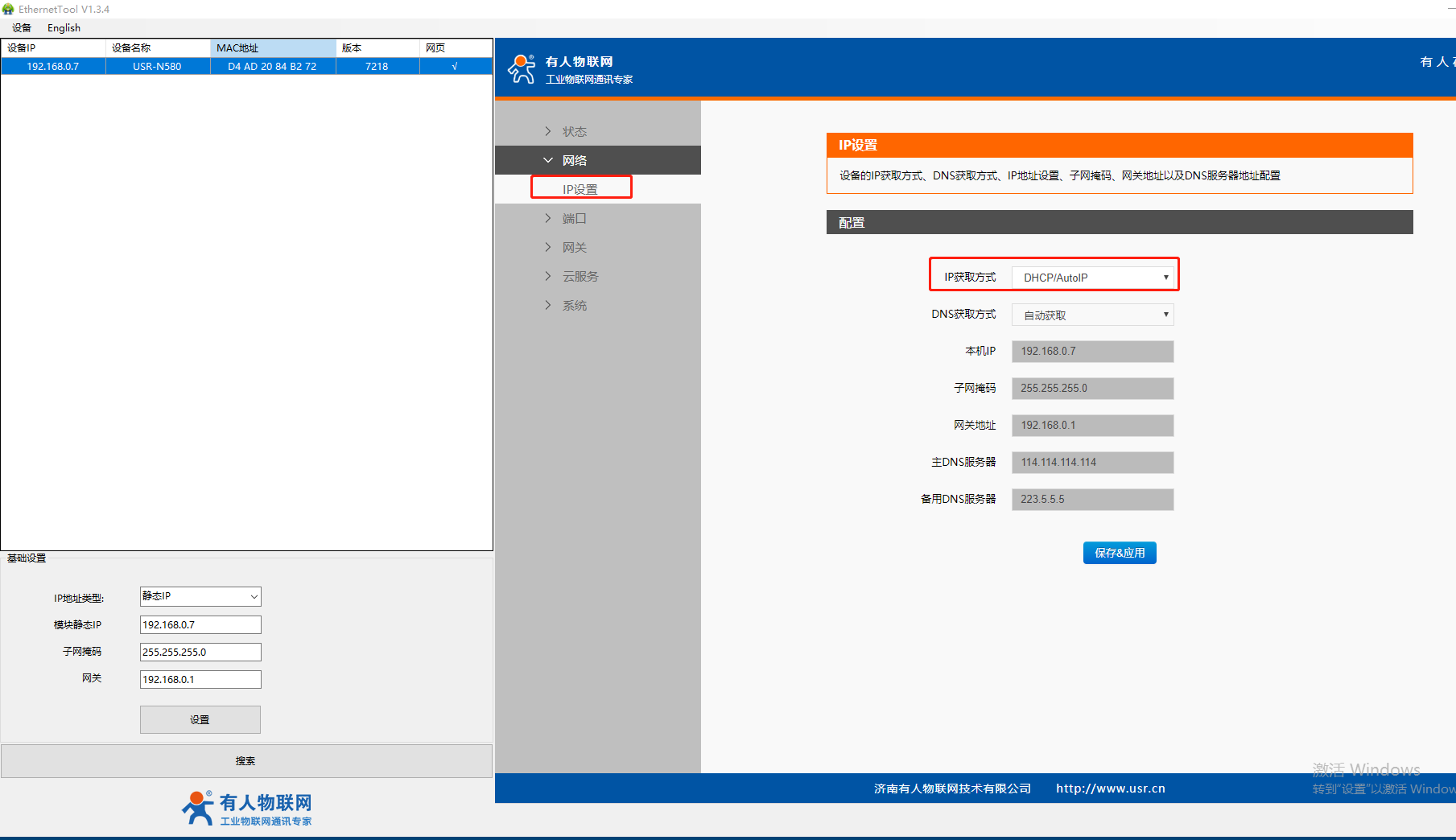Image resolution: width=1456 pixels, height=840 pixels.
Task: Open the 设备 menu
Action: pyautogui.click(x=22, y=27)
